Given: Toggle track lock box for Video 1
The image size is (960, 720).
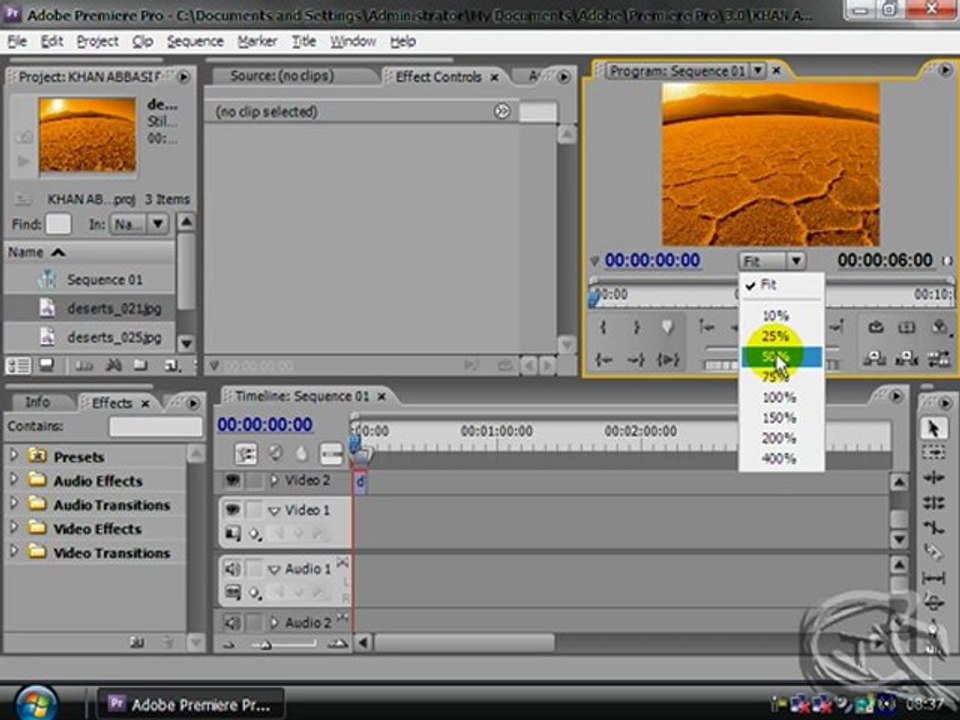Looking at the screenshot, I should coord(254,509).
